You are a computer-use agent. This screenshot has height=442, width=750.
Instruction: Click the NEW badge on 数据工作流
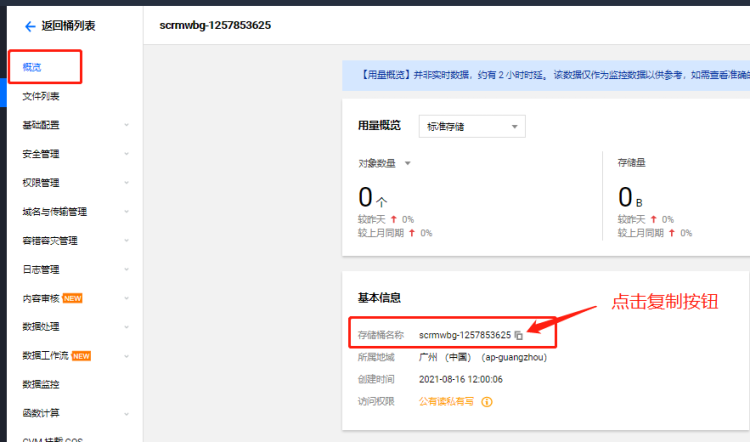(x=82, y=355)
